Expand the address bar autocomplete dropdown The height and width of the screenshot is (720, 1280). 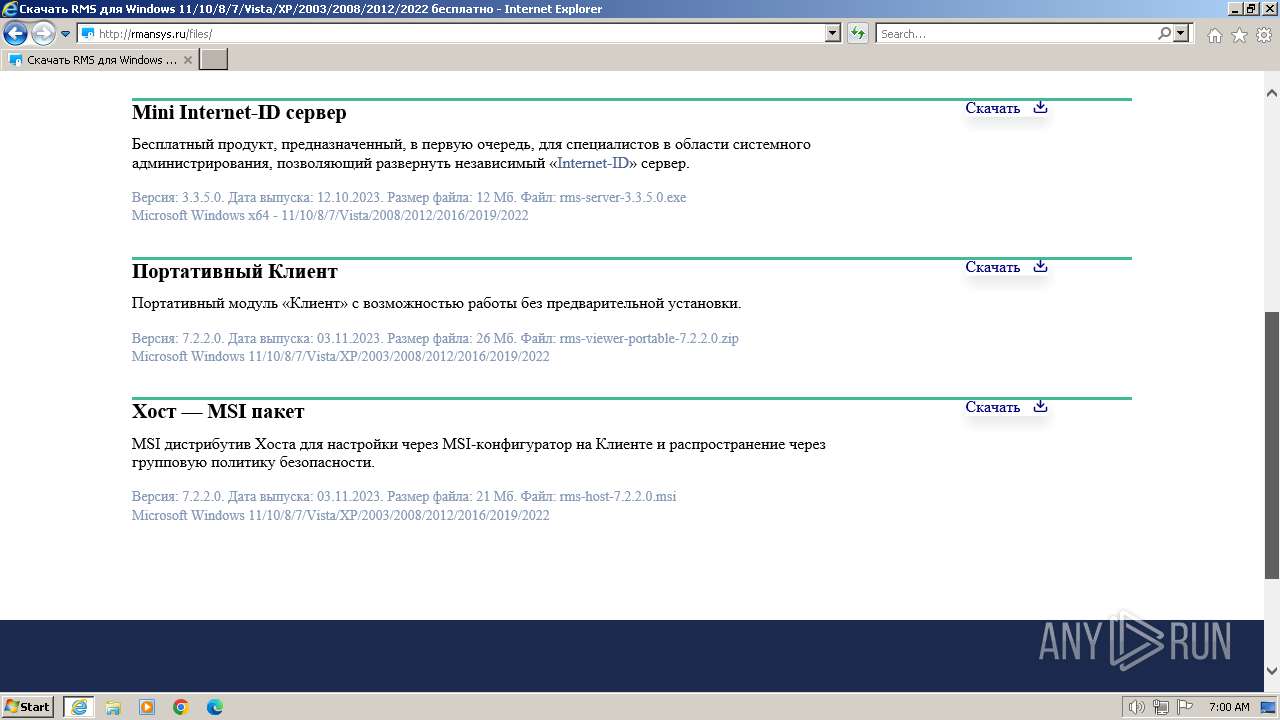coord(833,34)
